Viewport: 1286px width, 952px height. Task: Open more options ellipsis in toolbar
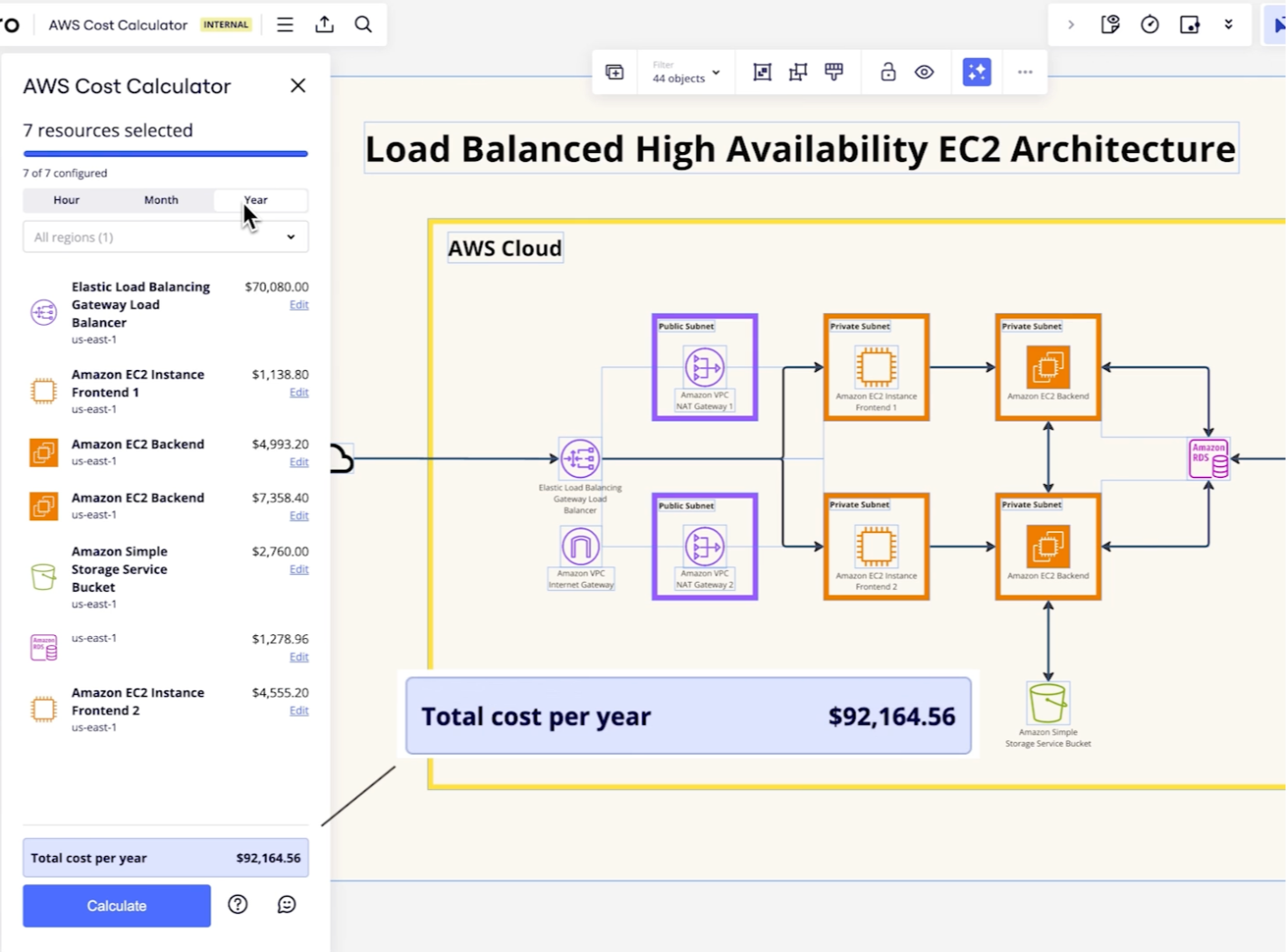1024,72
